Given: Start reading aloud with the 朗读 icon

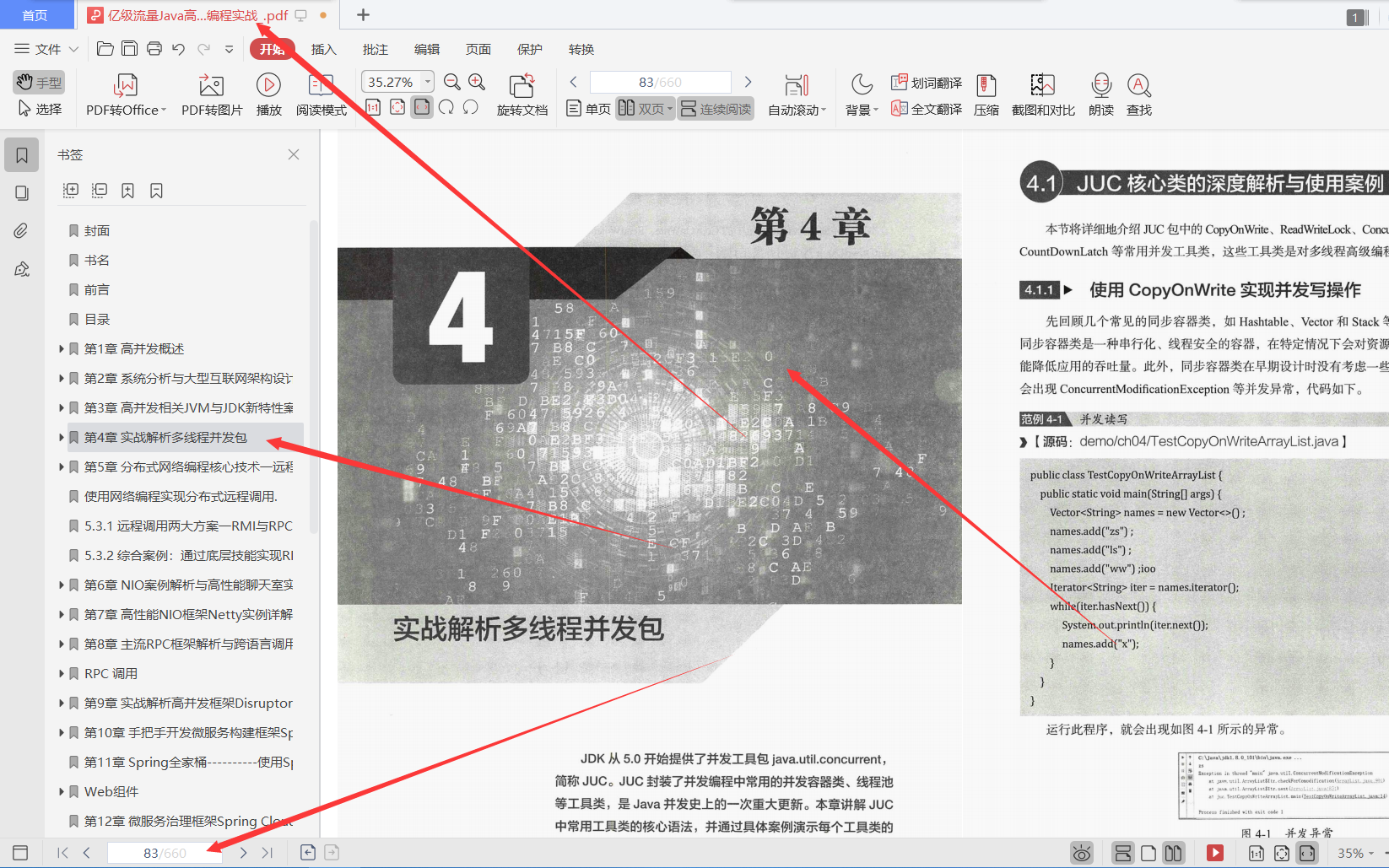Looking at the screenshot, I should pyautogui.click(x=1100, y=93).
